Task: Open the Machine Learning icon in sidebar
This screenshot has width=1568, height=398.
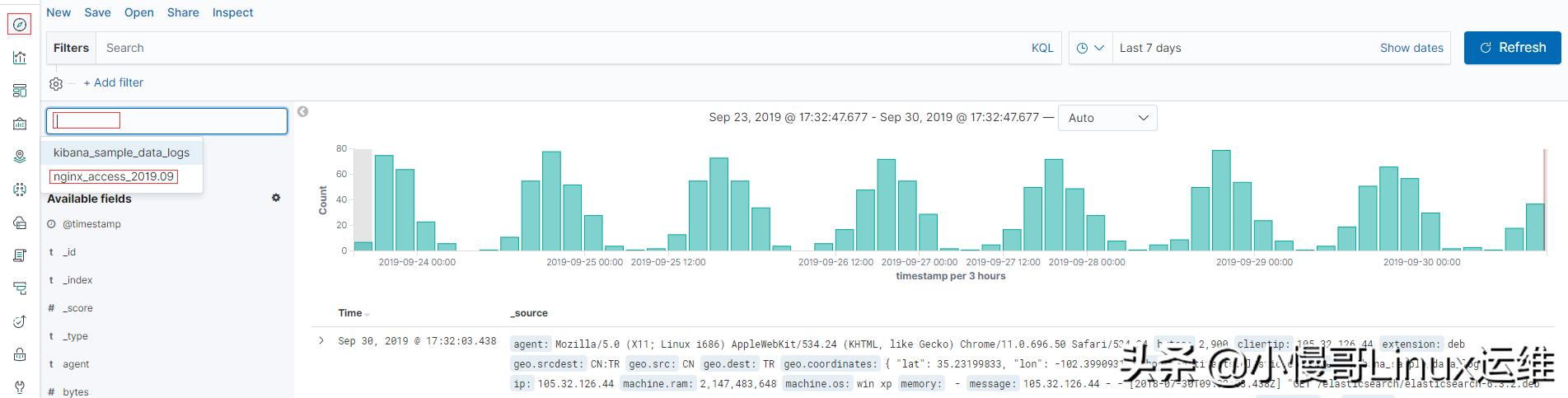Action: click(x=20, y=190)
